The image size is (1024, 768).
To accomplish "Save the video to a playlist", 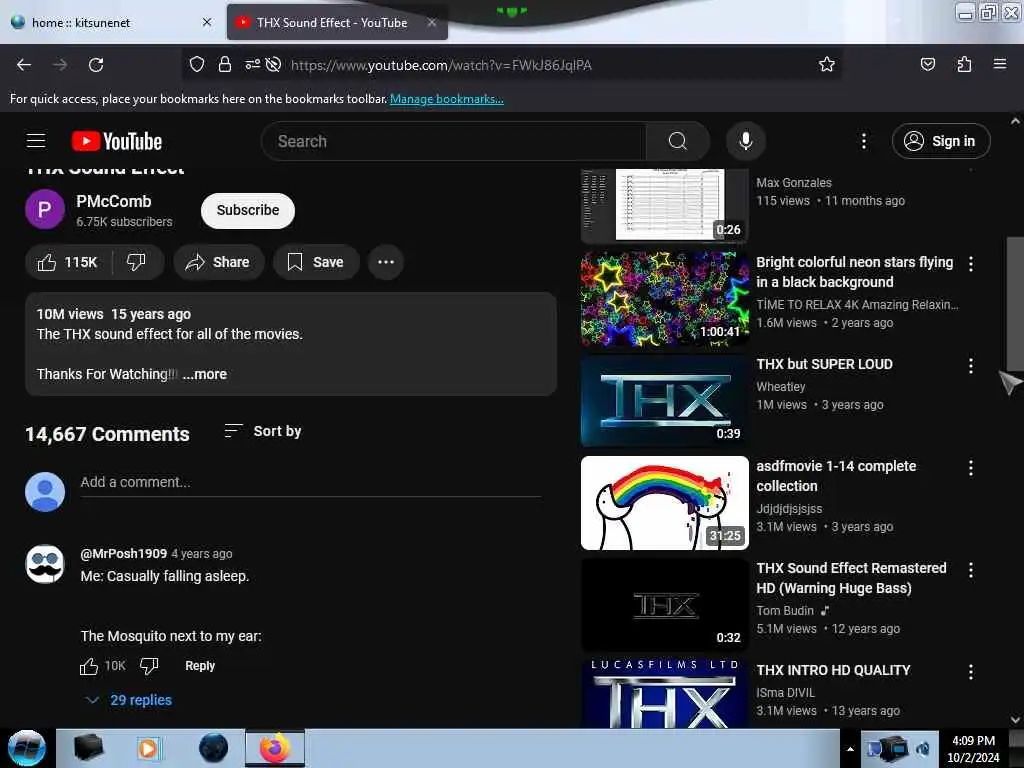I will point(316,263).
